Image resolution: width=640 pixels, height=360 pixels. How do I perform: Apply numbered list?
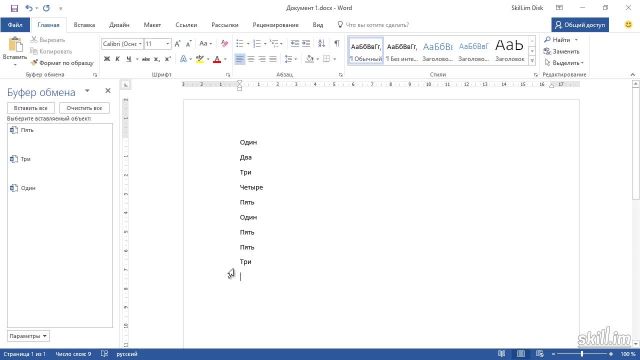pos(257,44)
